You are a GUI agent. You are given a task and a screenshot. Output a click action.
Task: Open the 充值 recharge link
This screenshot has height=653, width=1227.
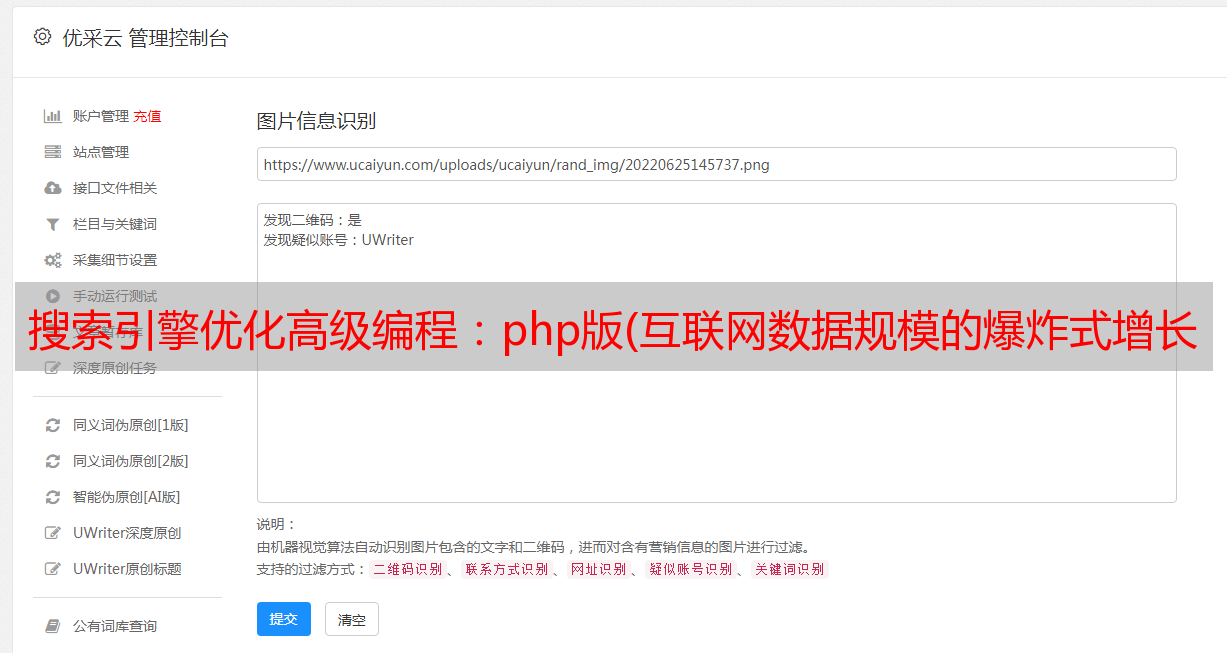147,116
